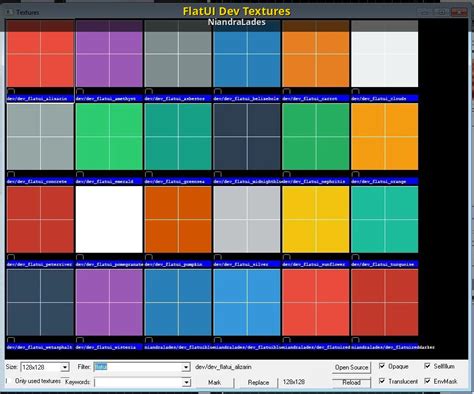Click the dev/dev_flatui_orange name label
This screenshot has width=474, height=394.
point(385,181)
